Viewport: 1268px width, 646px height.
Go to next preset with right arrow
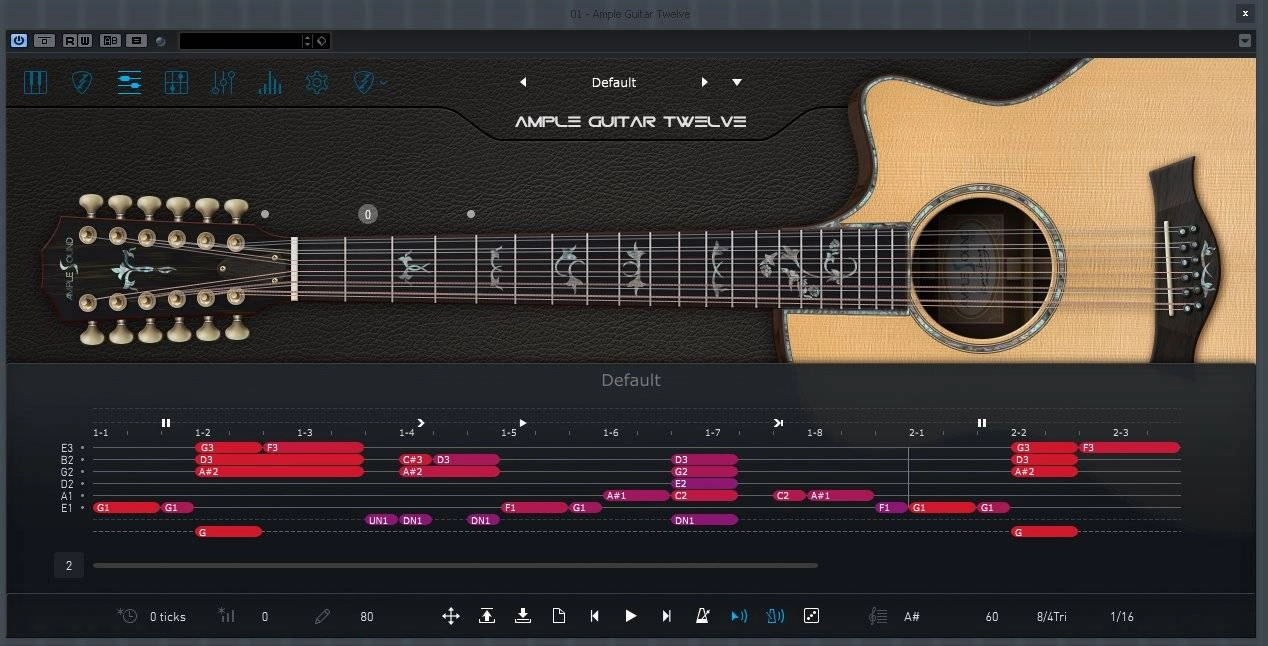pyautogui.click(x=704, y=82)
